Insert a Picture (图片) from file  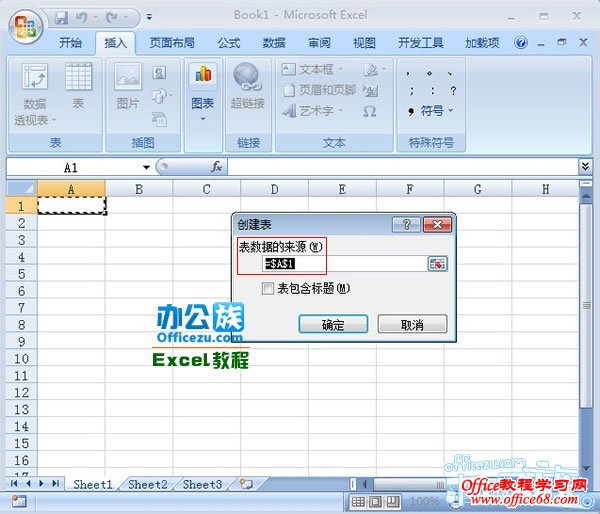[x=128, y=86]
